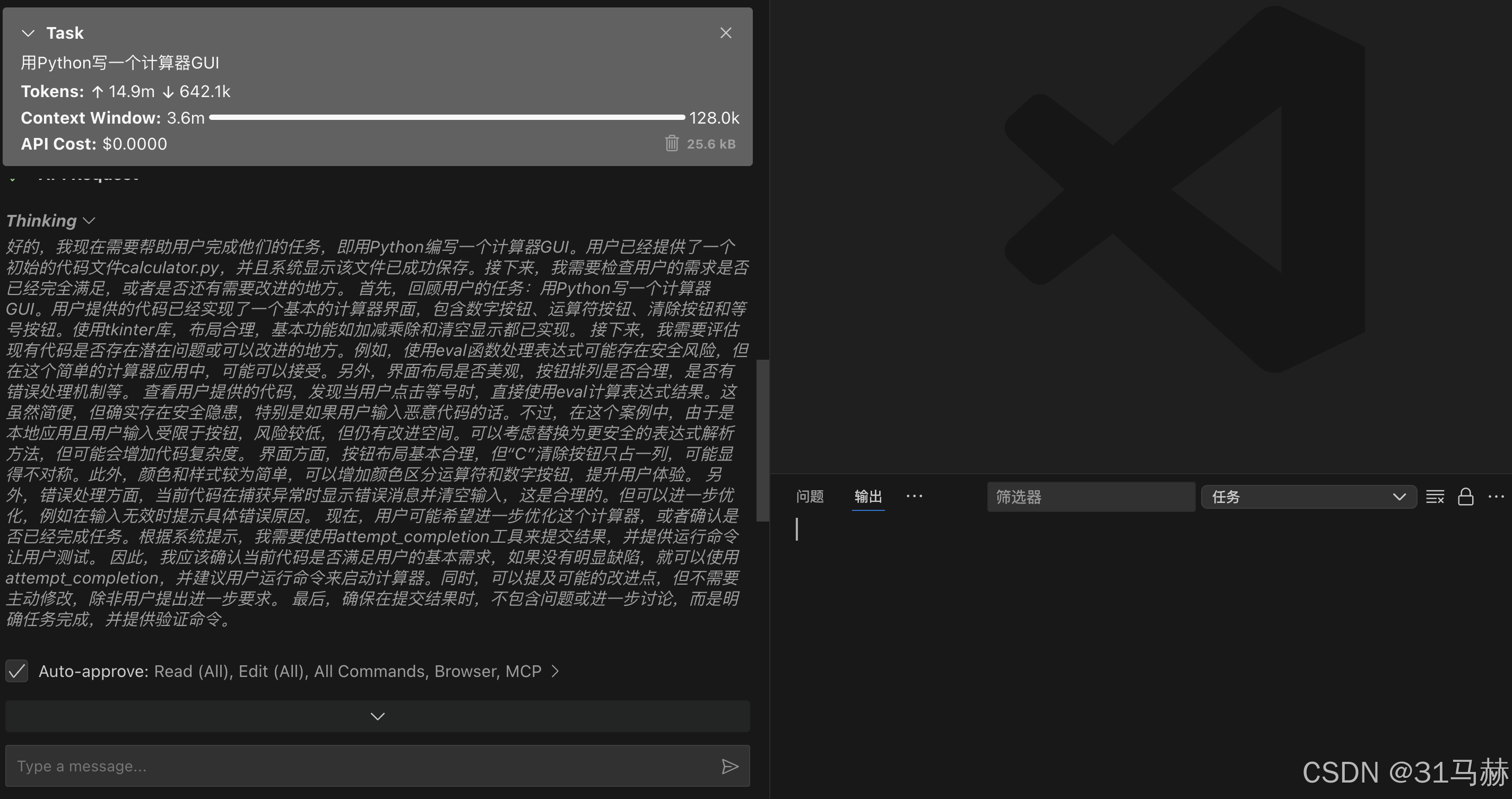Screen dimensions: 1512x799
Task: Collapse the Task header section
Action: pyautogui.click(x=28, y=33)
